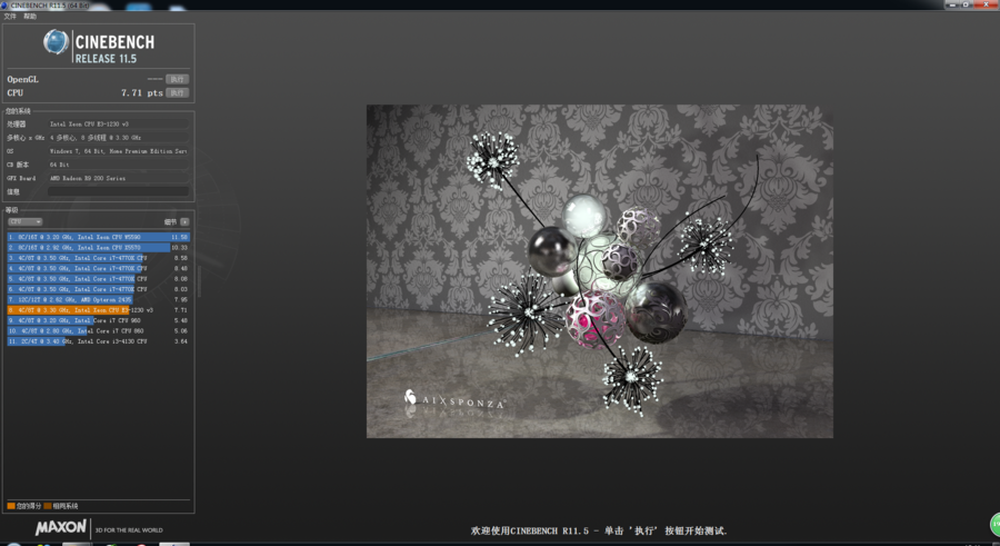Select rank 10 Core i7 860 entry

click(x=98, y=331)
